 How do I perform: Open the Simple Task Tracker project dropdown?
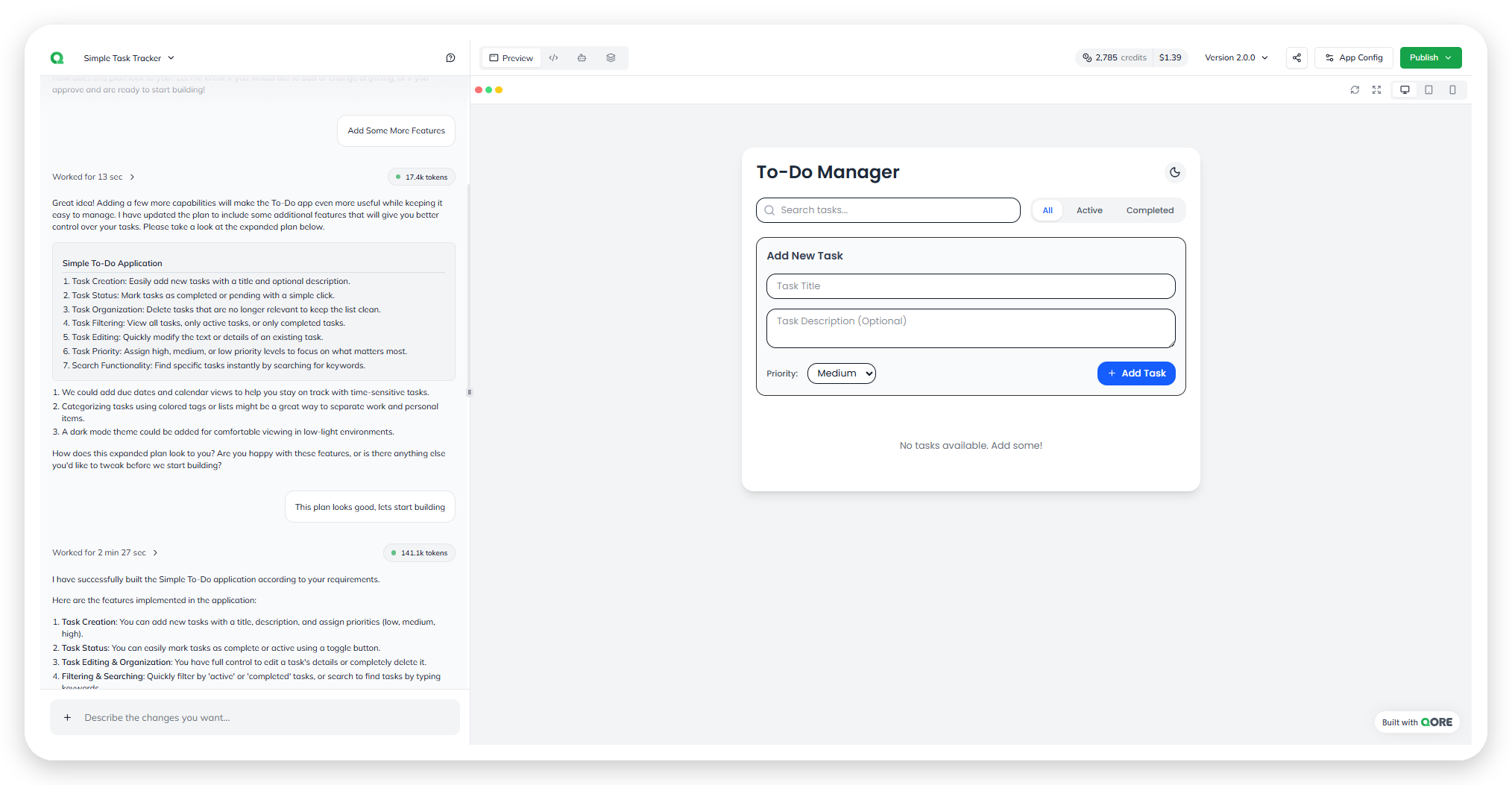(129, 58)
